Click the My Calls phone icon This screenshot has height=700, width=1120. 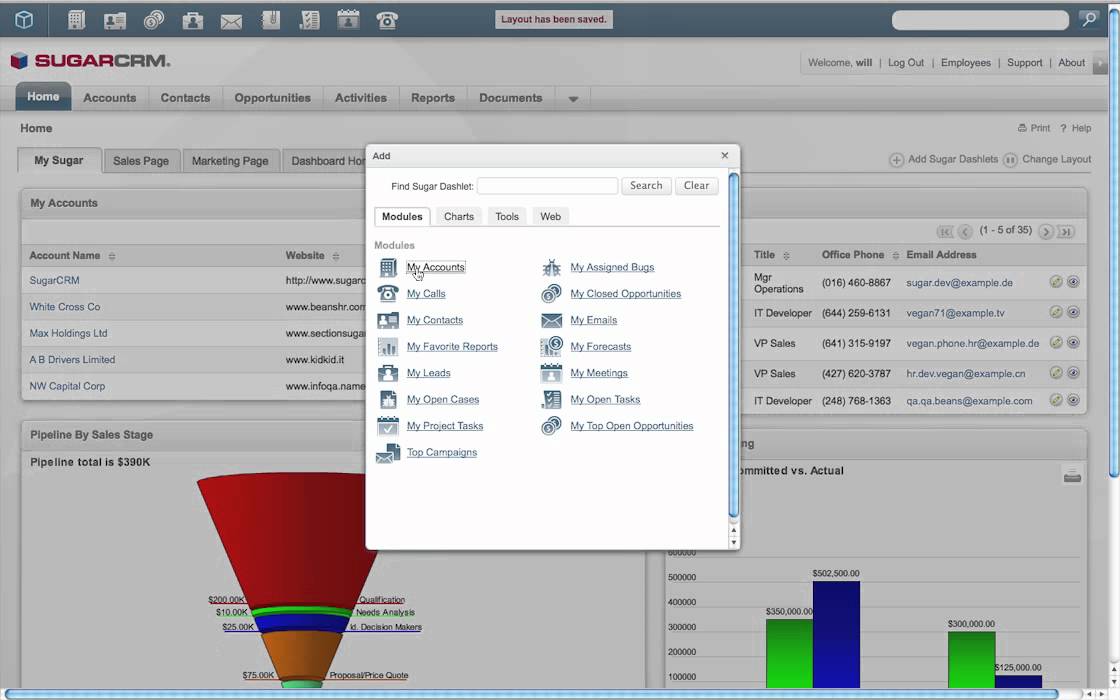pyautogui.click(x=388, y=294)
